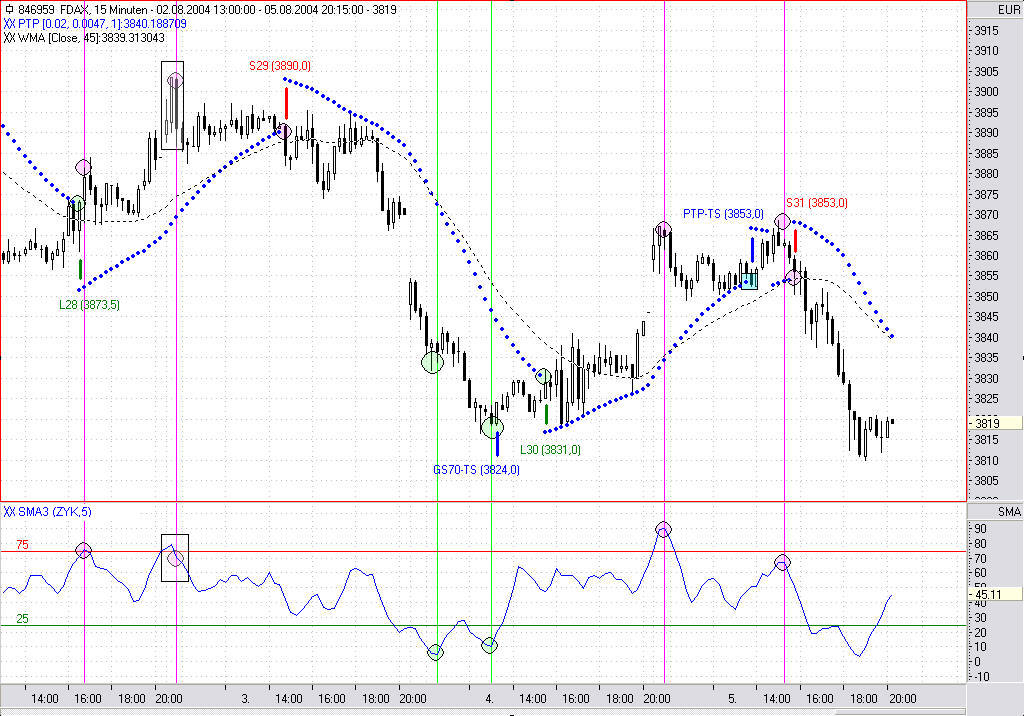Select the green L28 long entry marker bar
This screenshot has width=1024, height=716.
80,269
